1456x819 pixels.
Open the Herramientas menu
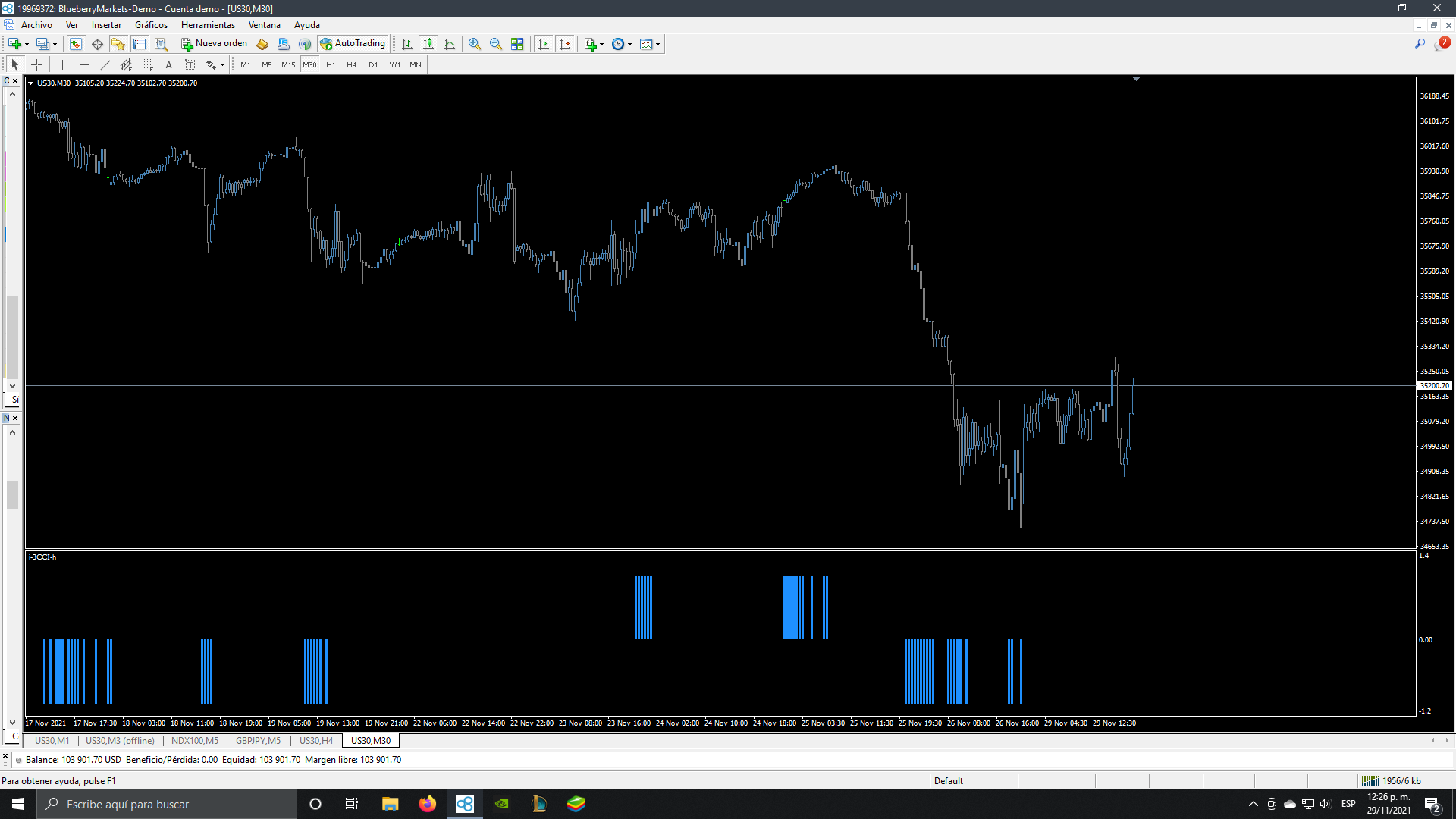tap(208, 25)
